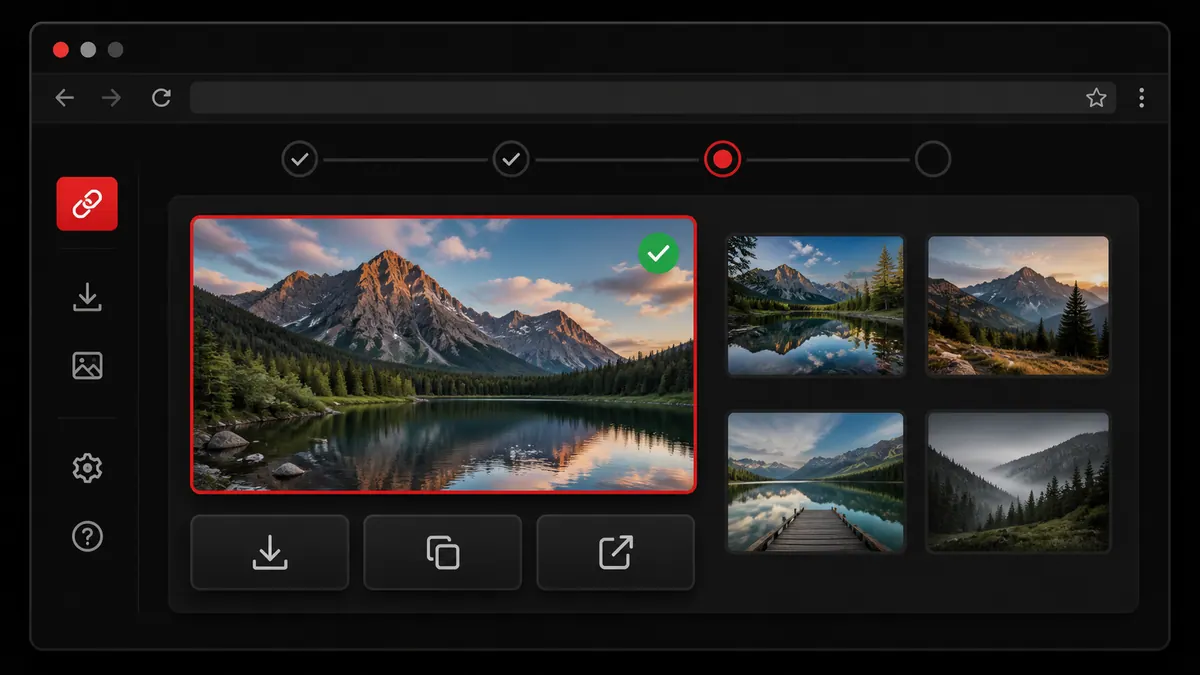1200x675 pixels.
Task: Close the window with the red dot
Action: click(61, 49)
